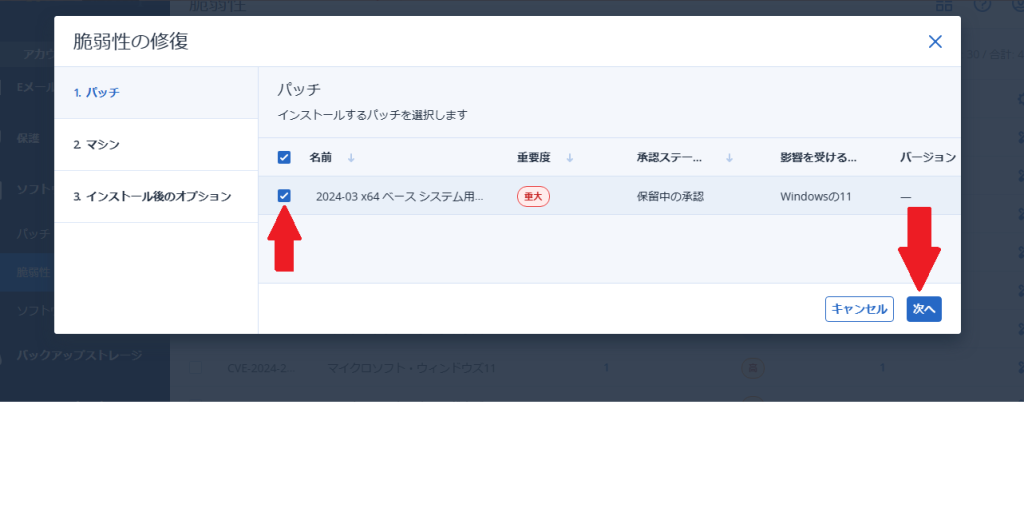The width and height of the screenshot is (1024, 508).
Task: Click the 次へ button
Action: coord(924,309)
